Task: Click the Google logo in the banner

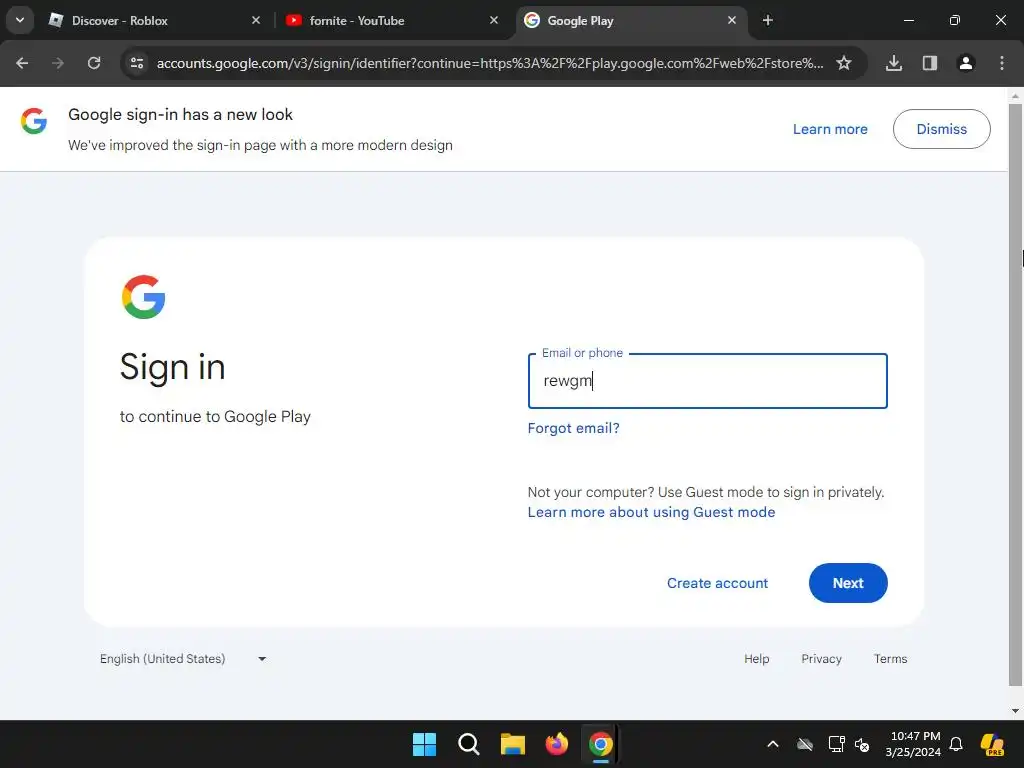Action: 34,121
